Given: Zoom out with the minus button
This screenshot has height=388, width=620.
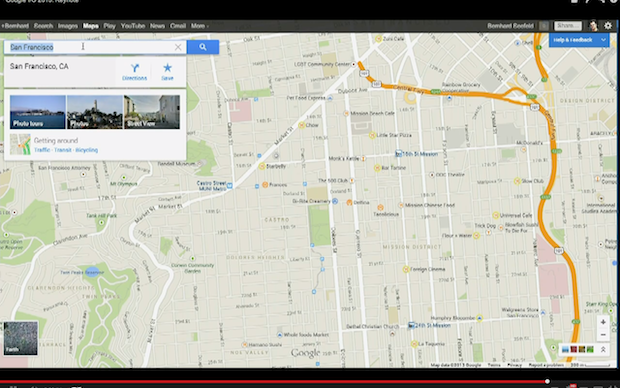Looking at the screenshot, I should [x=603, y=335].
